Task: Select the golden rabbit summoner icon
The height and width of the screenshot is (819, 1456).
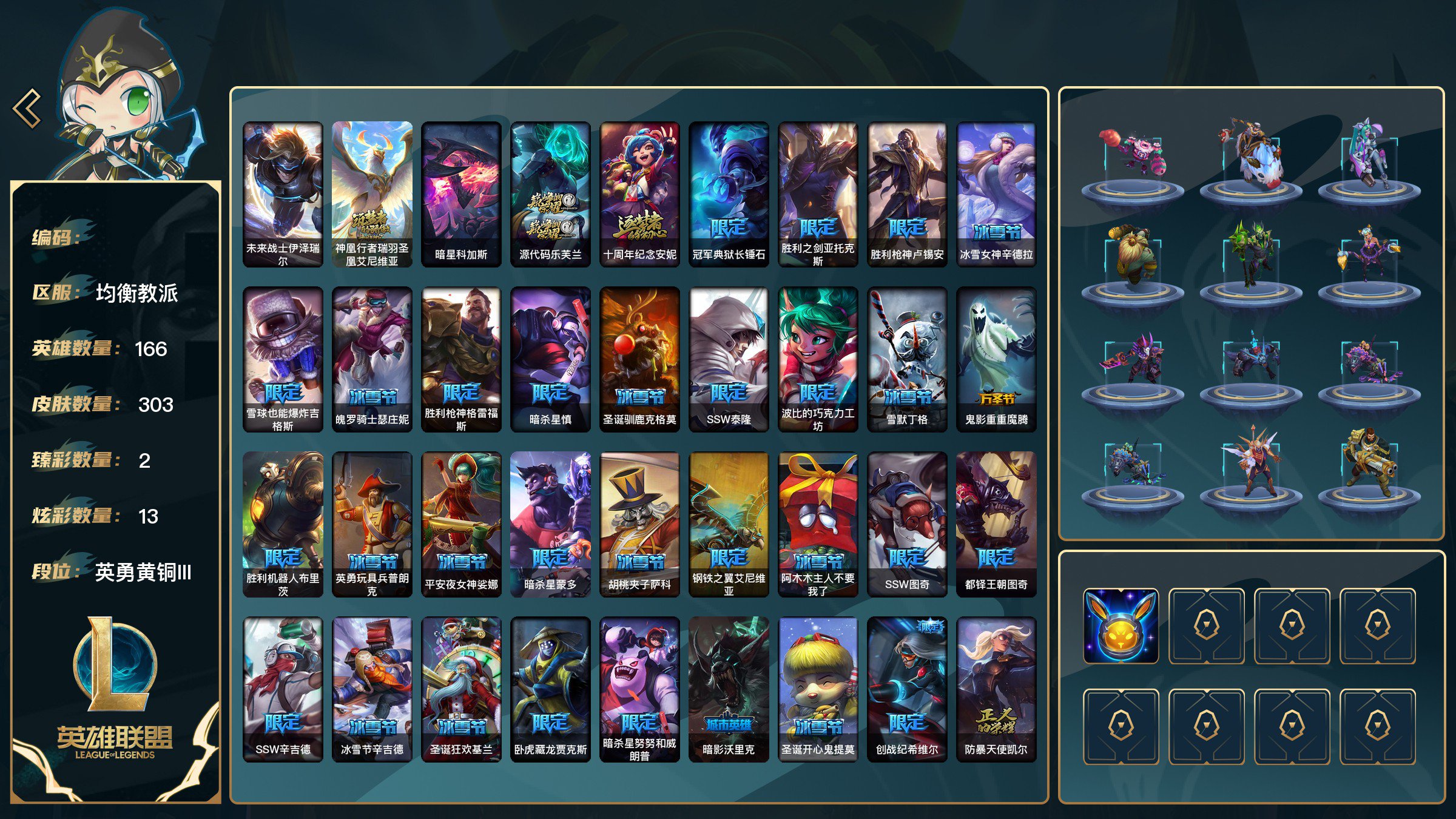Action: [1121, 626]
